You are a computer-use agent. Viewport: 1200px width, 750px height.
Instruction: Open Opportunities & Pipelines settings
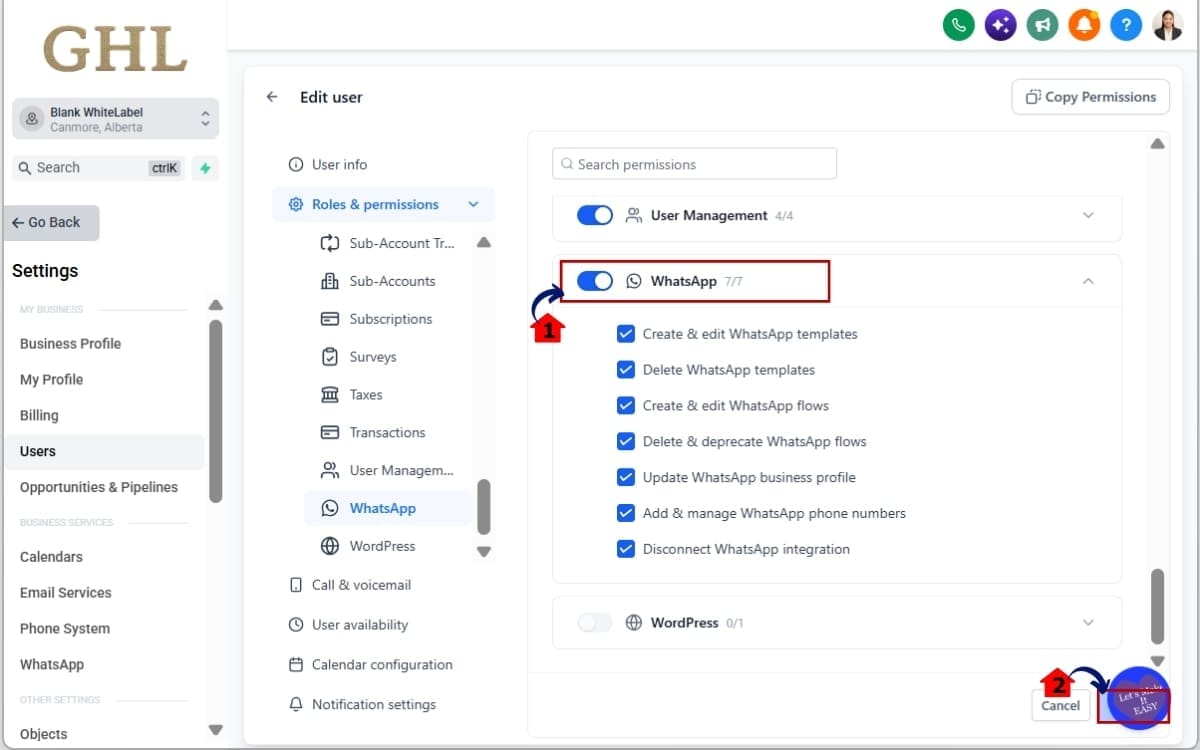pyautogui.click(x=99, y=487)
